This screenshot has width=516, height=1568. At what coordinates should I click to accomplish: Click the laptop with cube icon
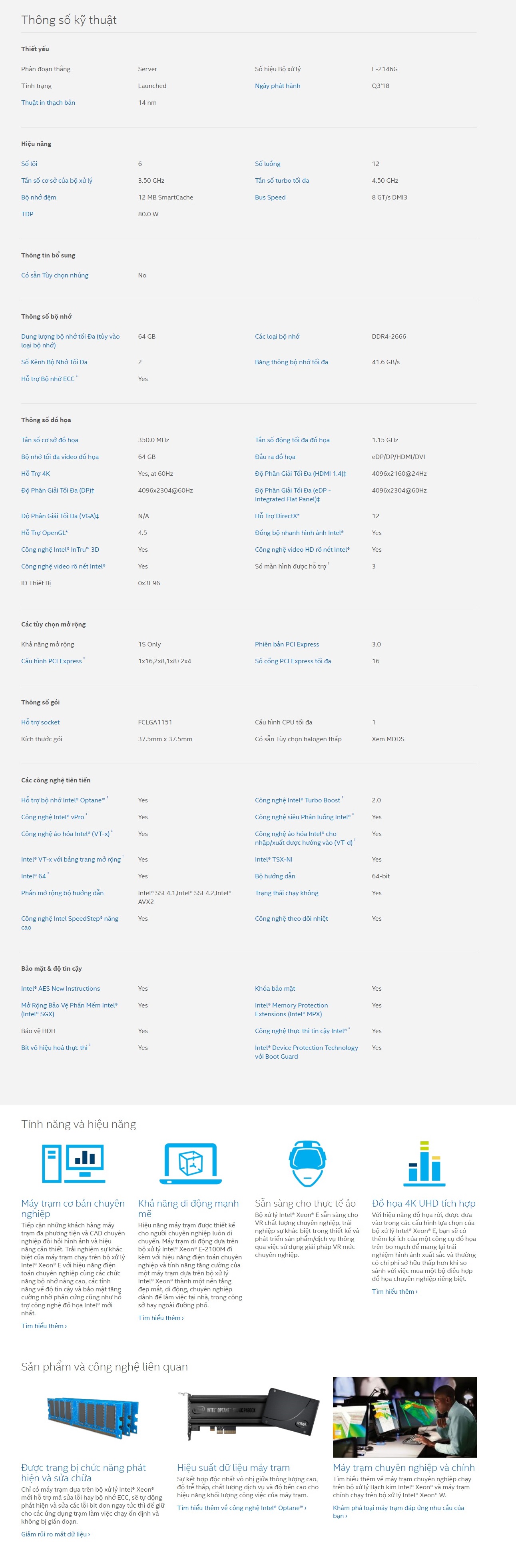pos(190,1163)
